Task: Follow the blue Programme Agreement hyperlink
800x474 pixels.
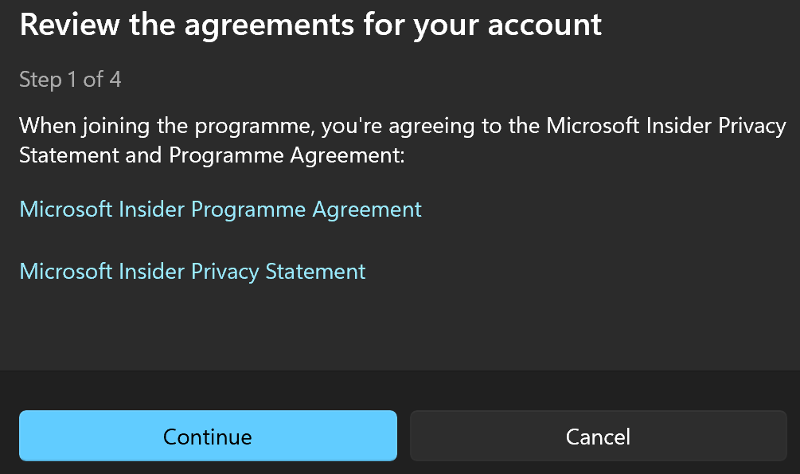Action: click(x=220, y=210)
